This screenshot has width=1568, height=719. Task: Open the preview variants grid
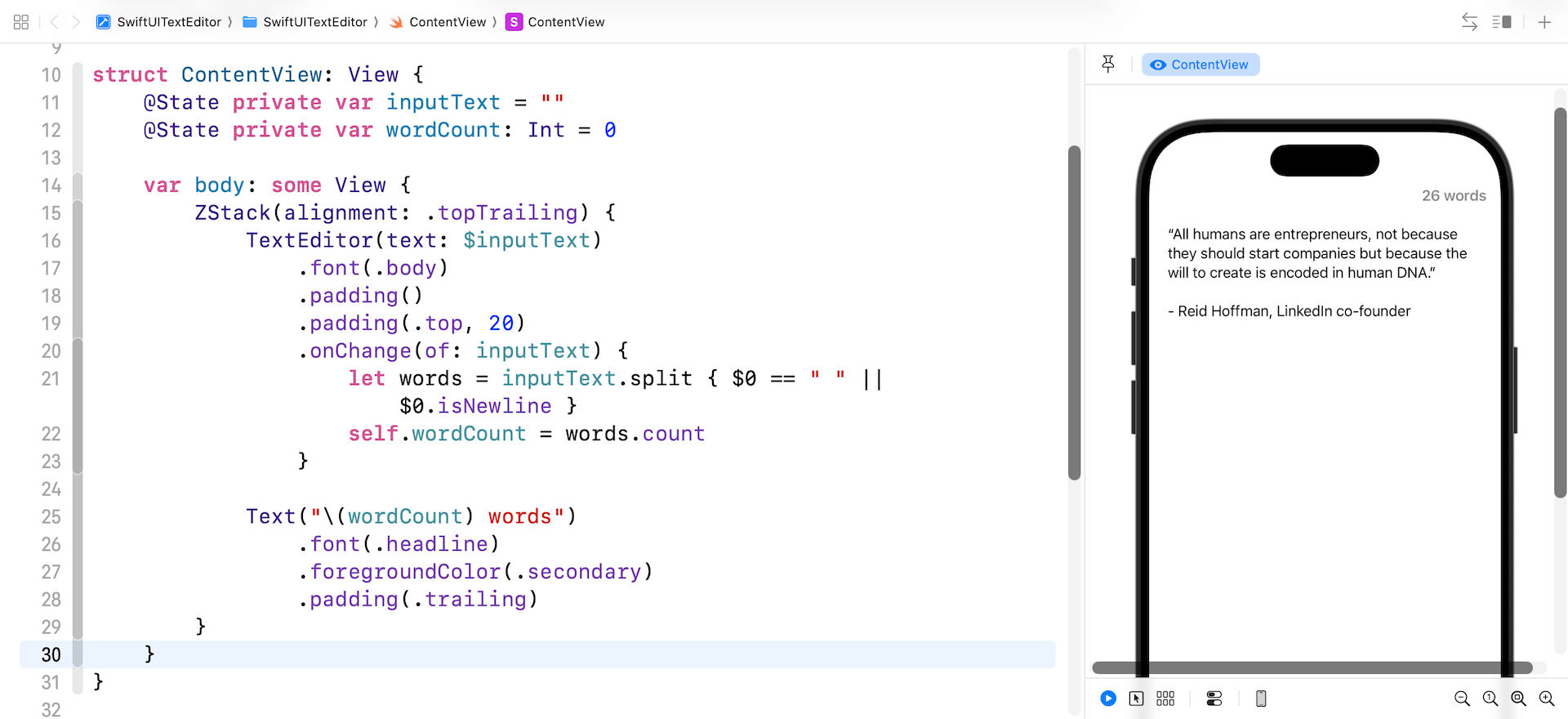tap(1165, 699)
